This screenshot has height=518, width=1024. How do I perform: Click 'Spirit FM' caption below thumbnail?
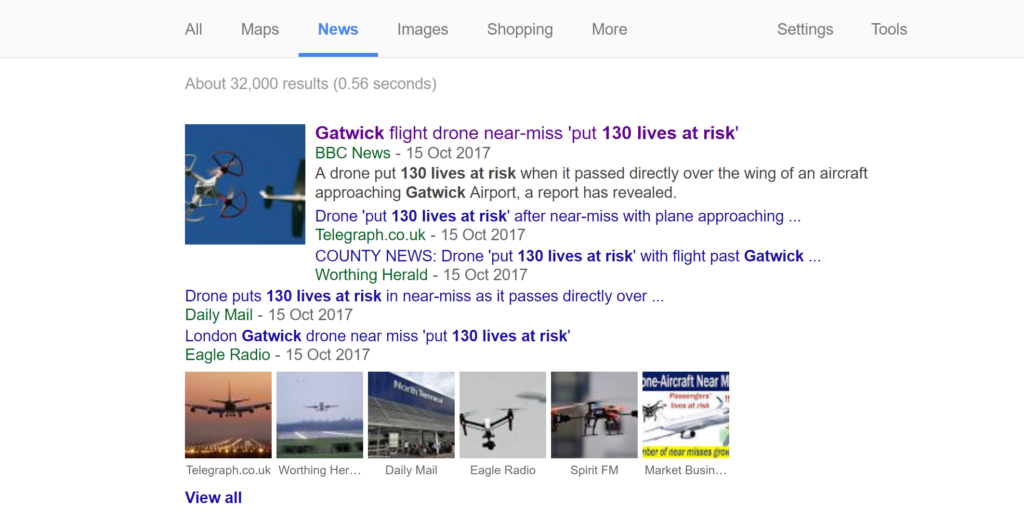click(x=594, y=470)
